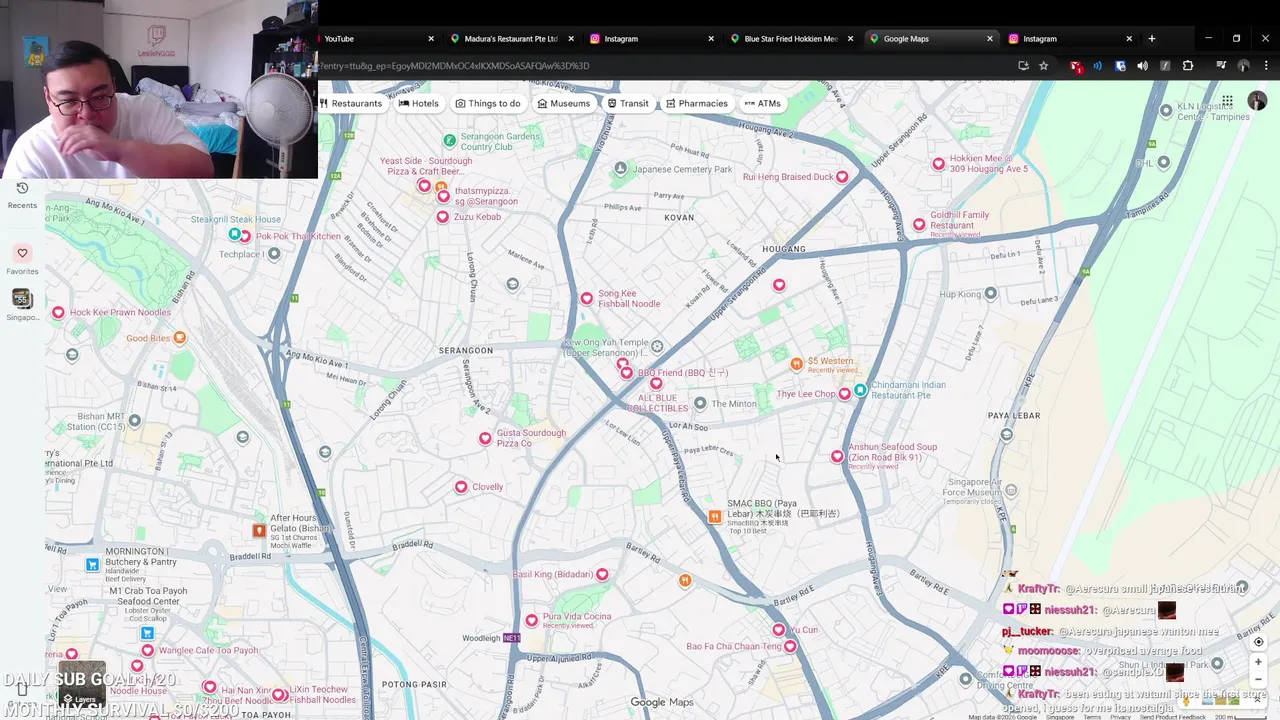This screenshot has width=1280, height=720.
Task: Open the Send Product Feedback link
Action: 1172,716
